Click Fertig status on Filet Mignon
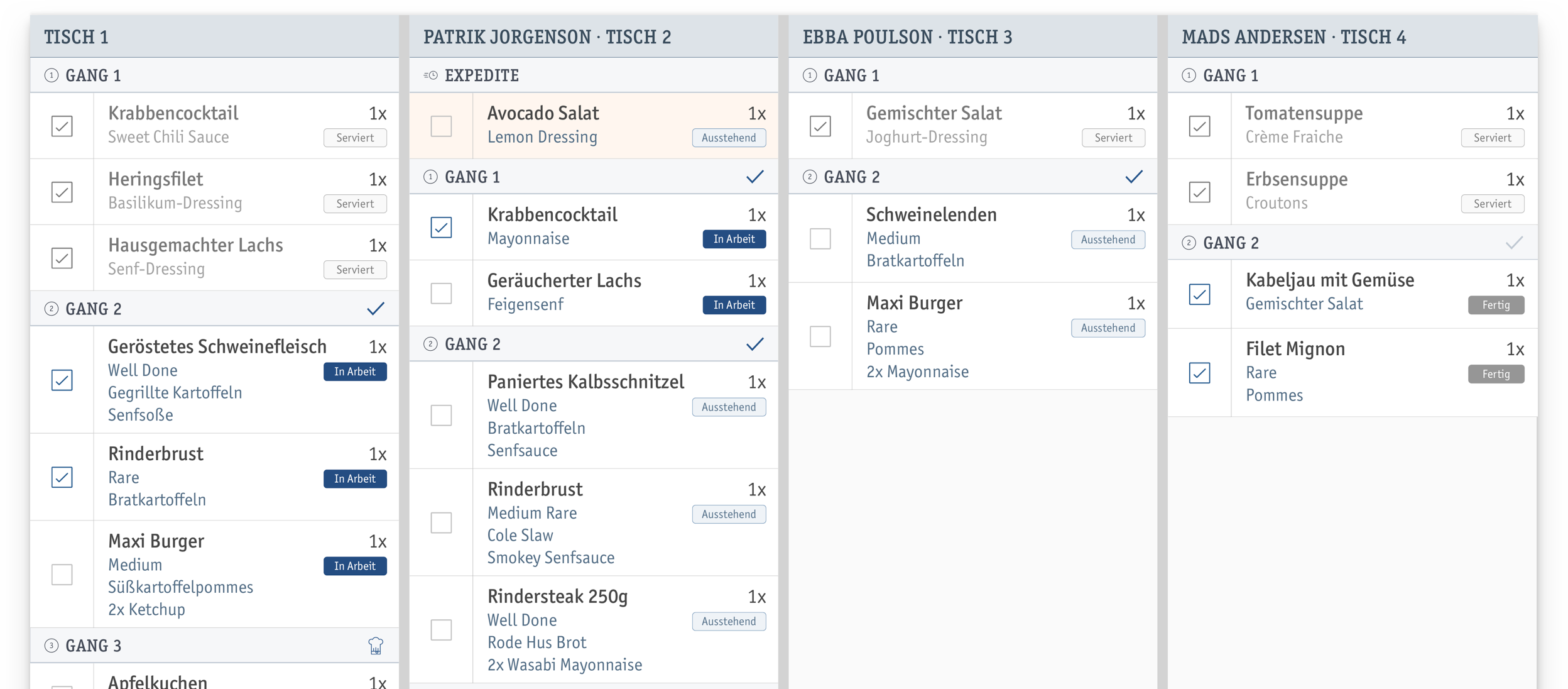 point(1496,374)
